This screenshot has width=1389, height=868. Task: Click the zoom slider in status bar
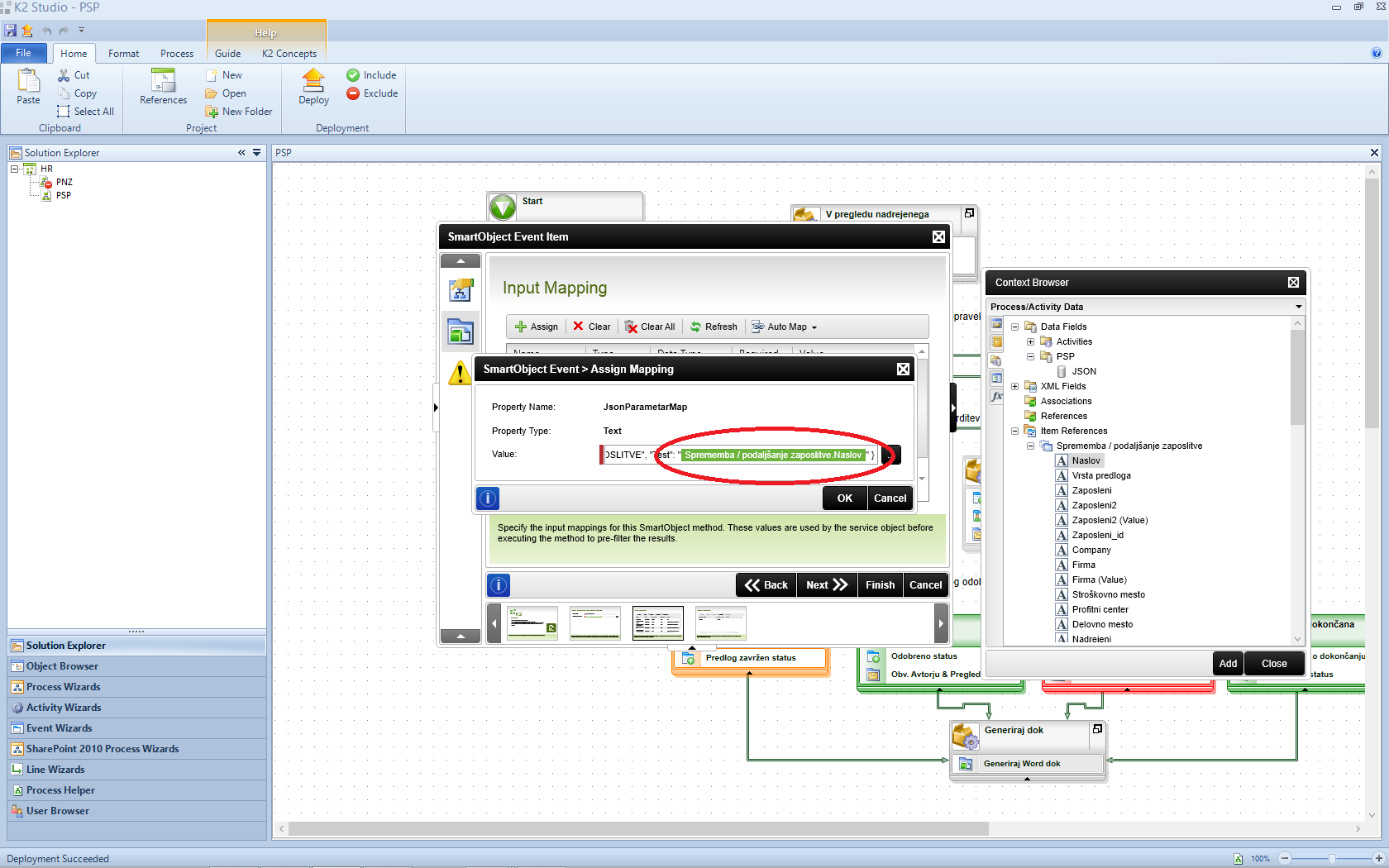click(1331, 858)
